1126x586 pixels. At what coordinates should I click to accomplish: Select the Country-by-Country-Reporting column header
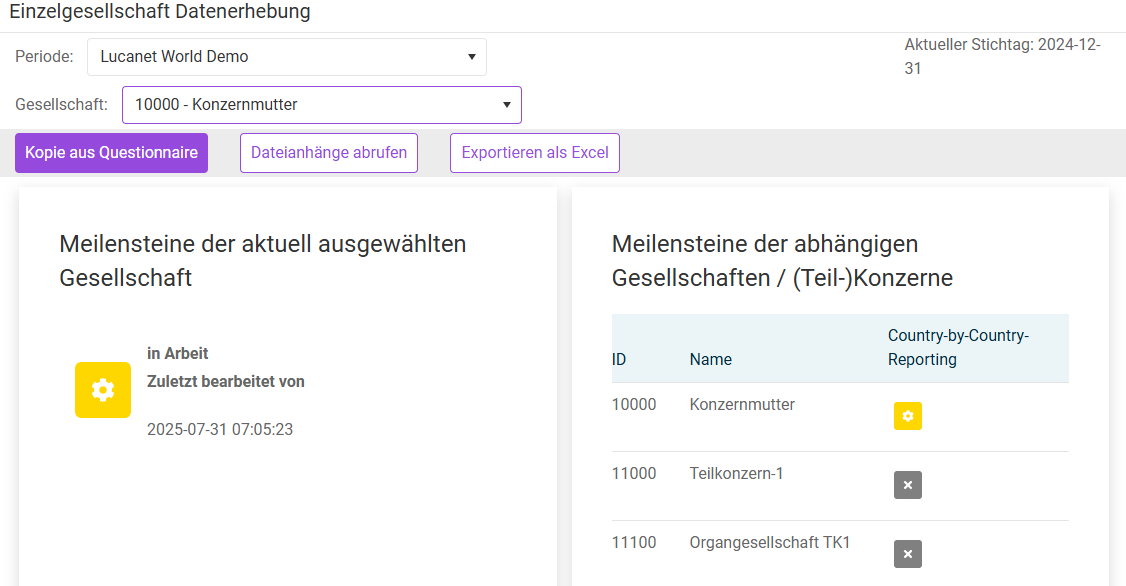click(958, 347)
